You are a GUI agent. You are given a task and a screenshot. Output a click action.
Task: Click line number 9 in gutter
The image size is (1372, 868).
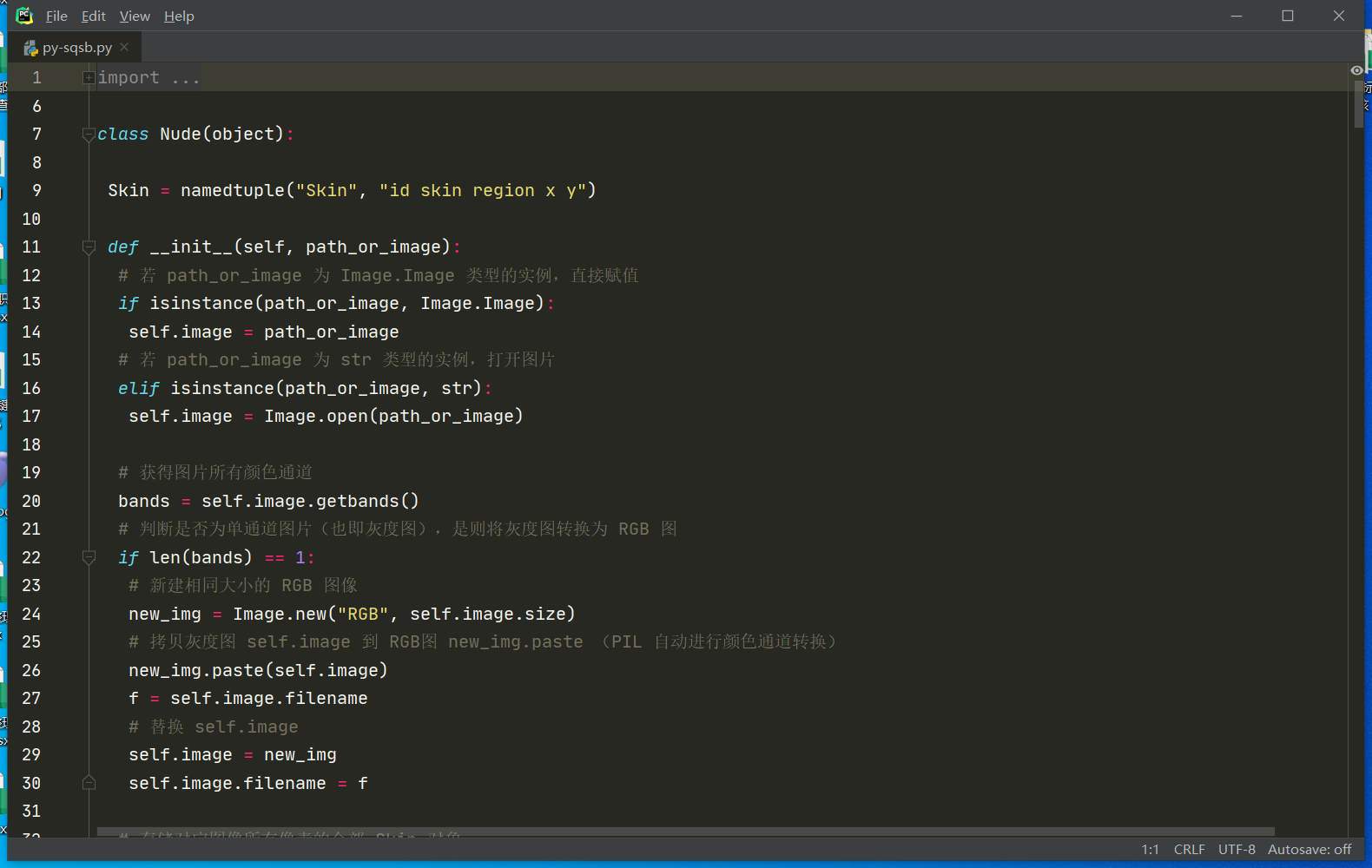tap(36, 191)
